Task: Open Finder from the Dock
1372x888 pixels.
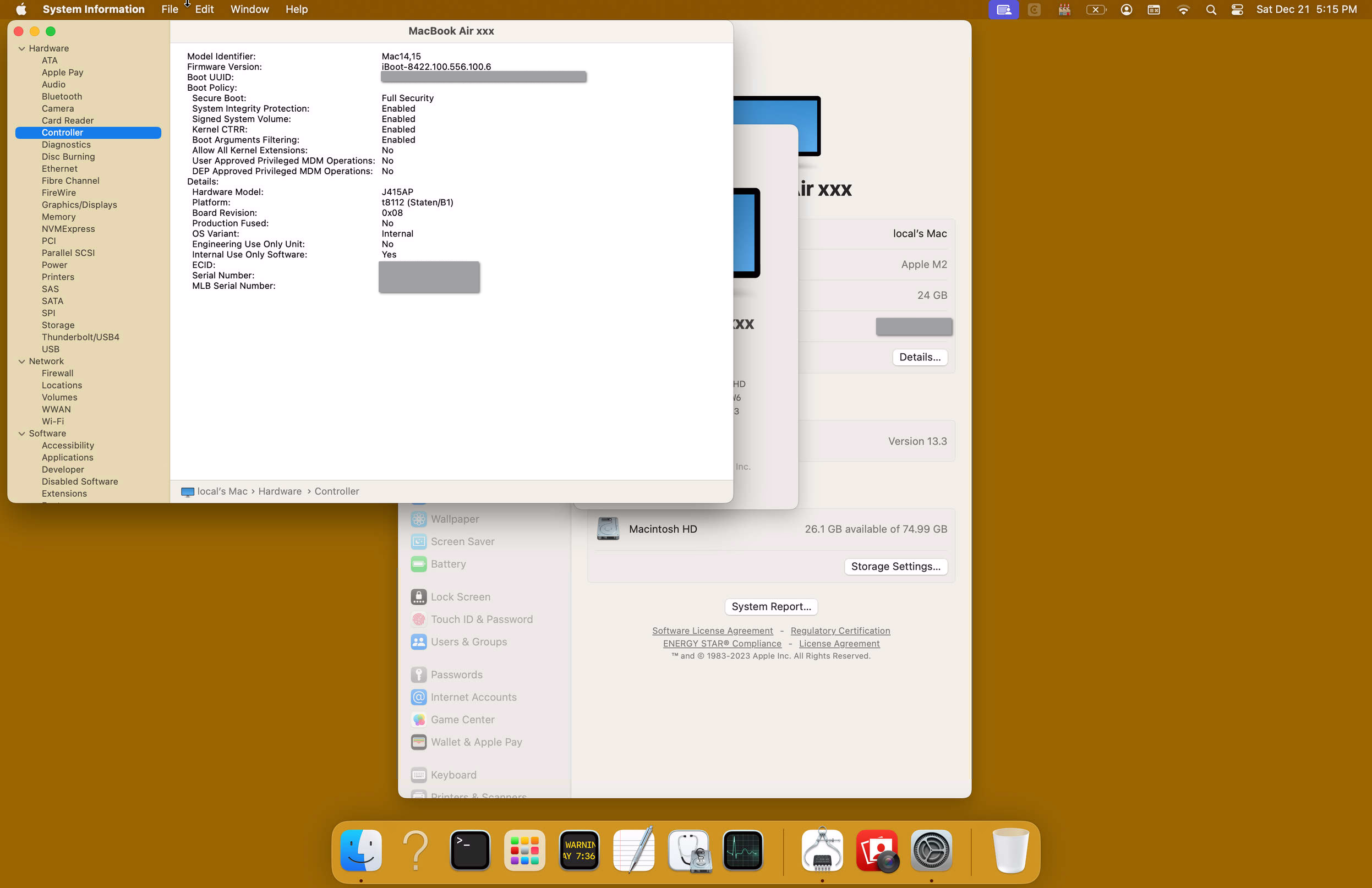Action: tap(361, 850)
